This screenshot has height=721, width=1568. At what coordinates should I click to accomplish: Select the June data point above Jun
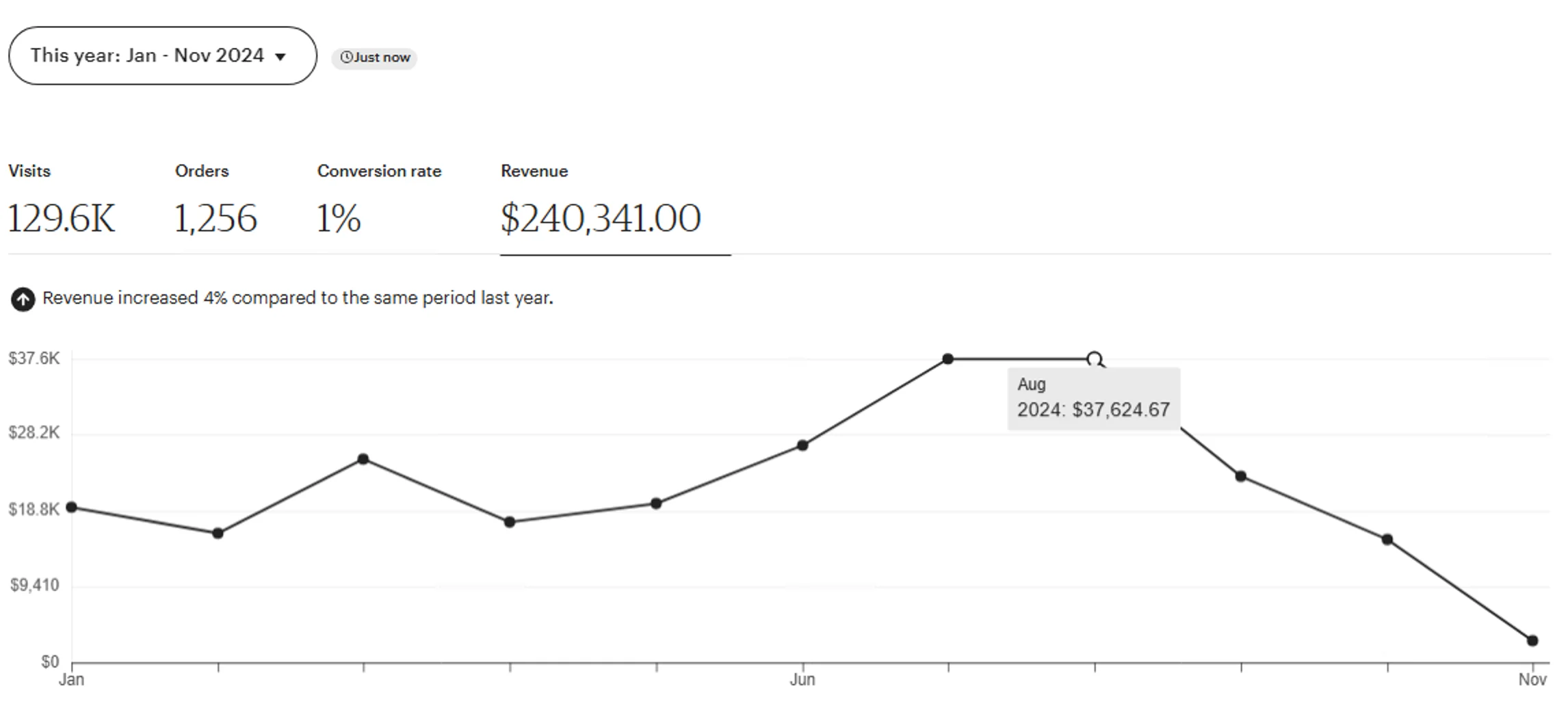tap(802, 445)
